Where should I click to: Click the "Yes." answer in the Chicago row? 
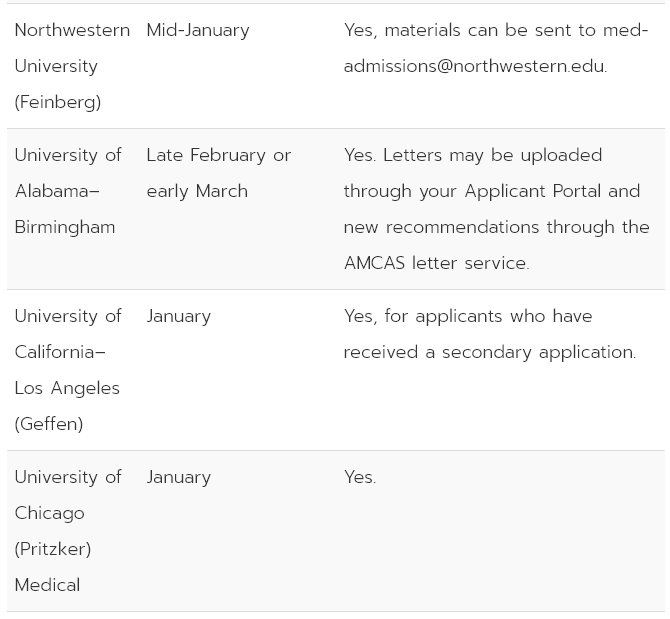pyautogui.click(x=360, y=477)
